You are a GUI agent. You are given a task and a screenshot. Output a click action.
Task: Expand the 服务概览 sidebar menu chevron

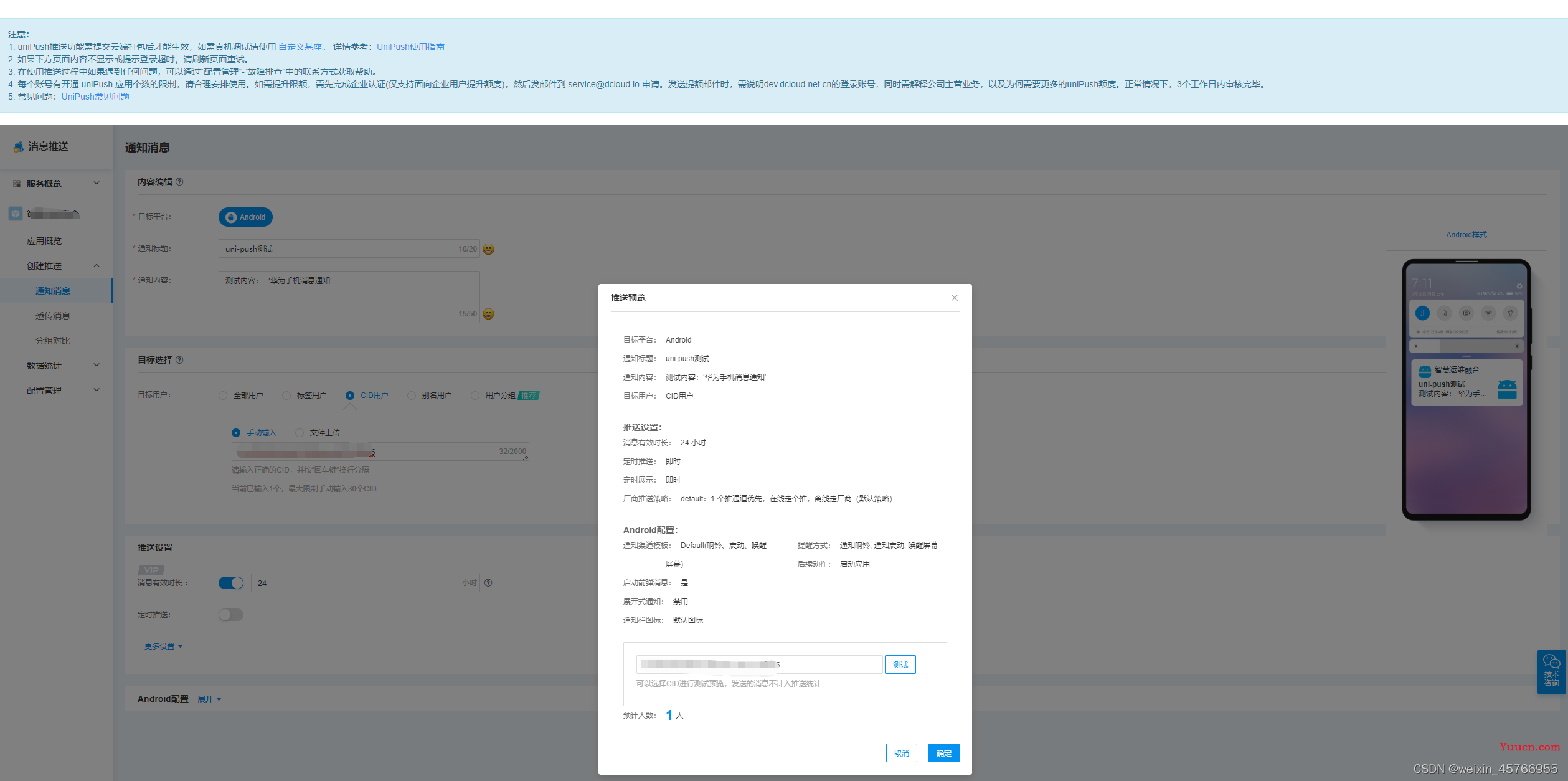(x=97, y=183)
